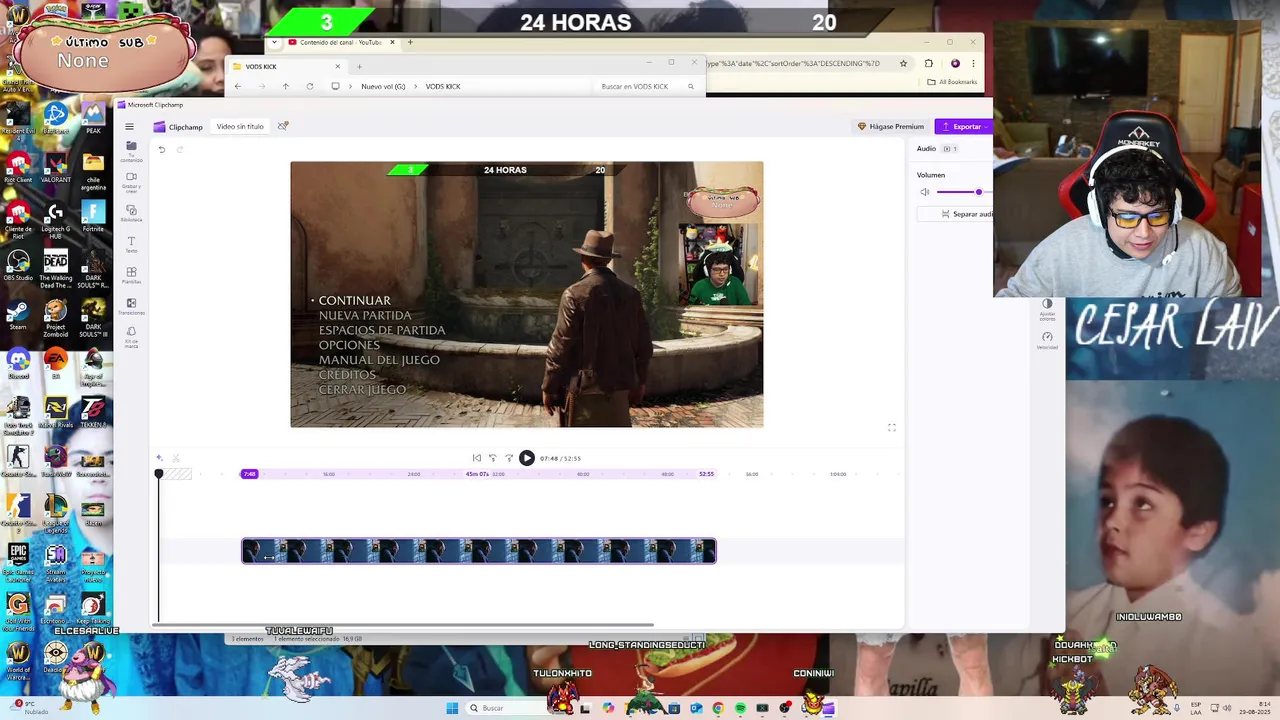The height and width of the screenshot is (720, 1280).
Task: Open VALORANT desktop shortcut
Action: [56, 166]
